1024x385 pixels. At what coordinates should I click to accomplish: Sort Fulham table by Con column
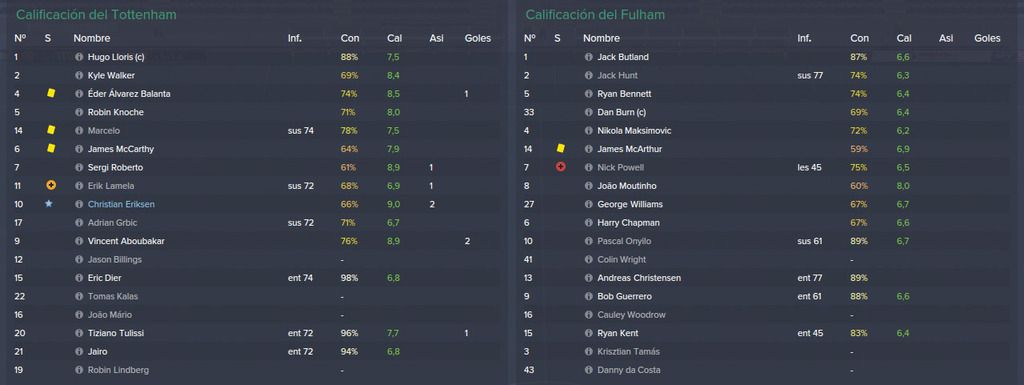pos(859,38)
